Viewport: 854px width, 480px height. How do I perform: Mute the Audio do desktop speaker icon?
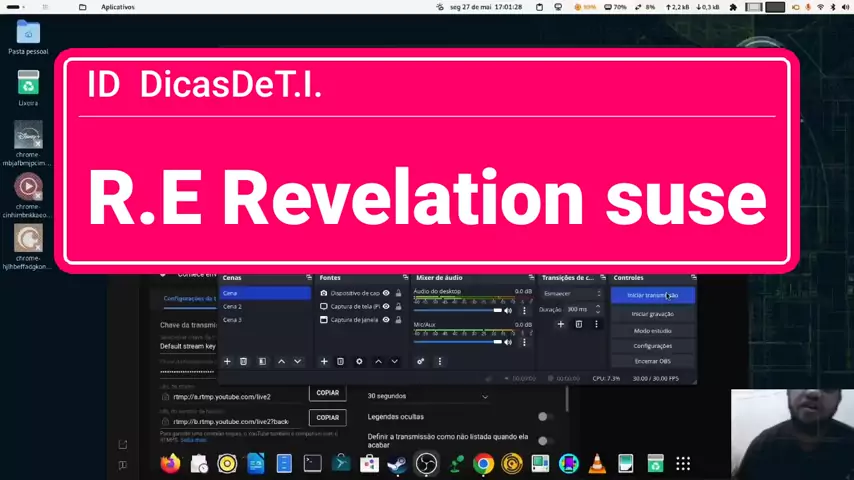510,310
